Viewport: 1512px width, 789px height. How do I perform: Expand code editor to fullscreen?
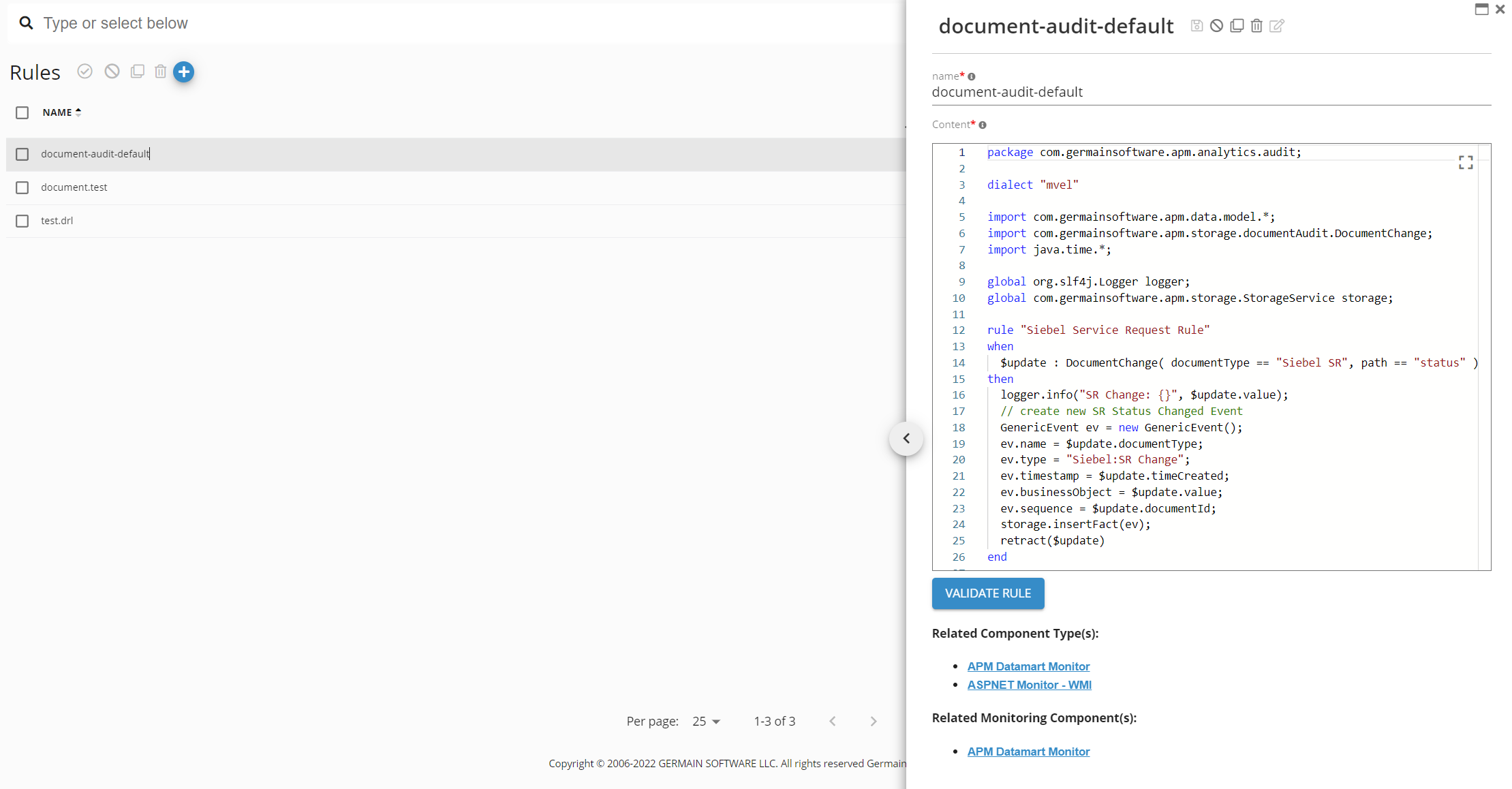point(1466,162)
